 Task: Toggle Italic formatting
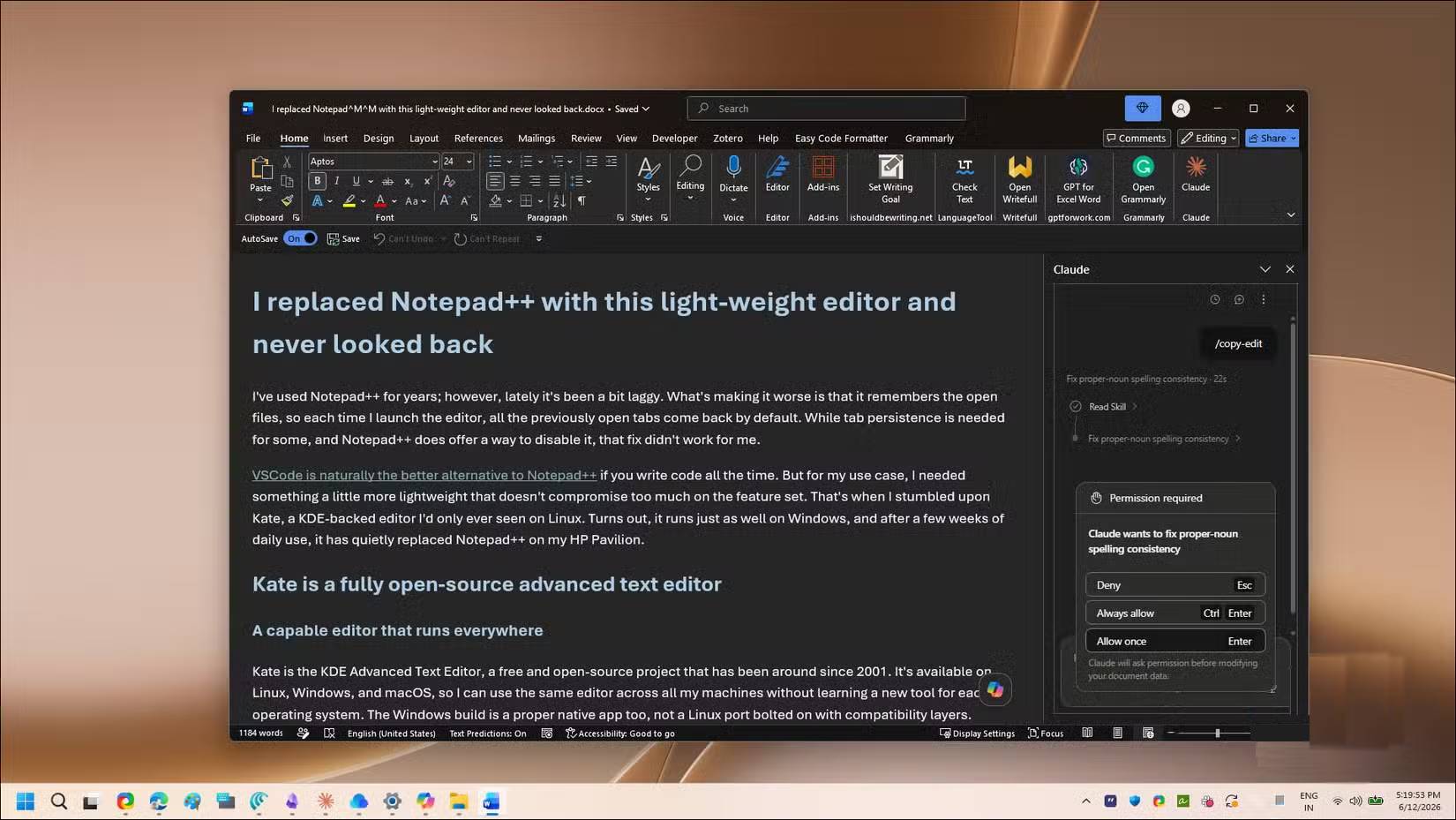tap(336, 181)
